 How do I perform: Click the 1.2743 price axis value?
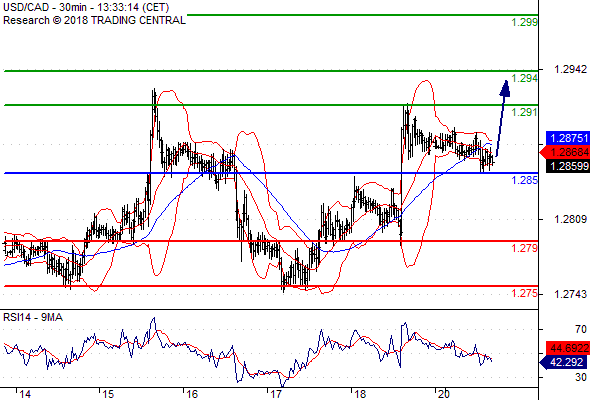point(570,294)
